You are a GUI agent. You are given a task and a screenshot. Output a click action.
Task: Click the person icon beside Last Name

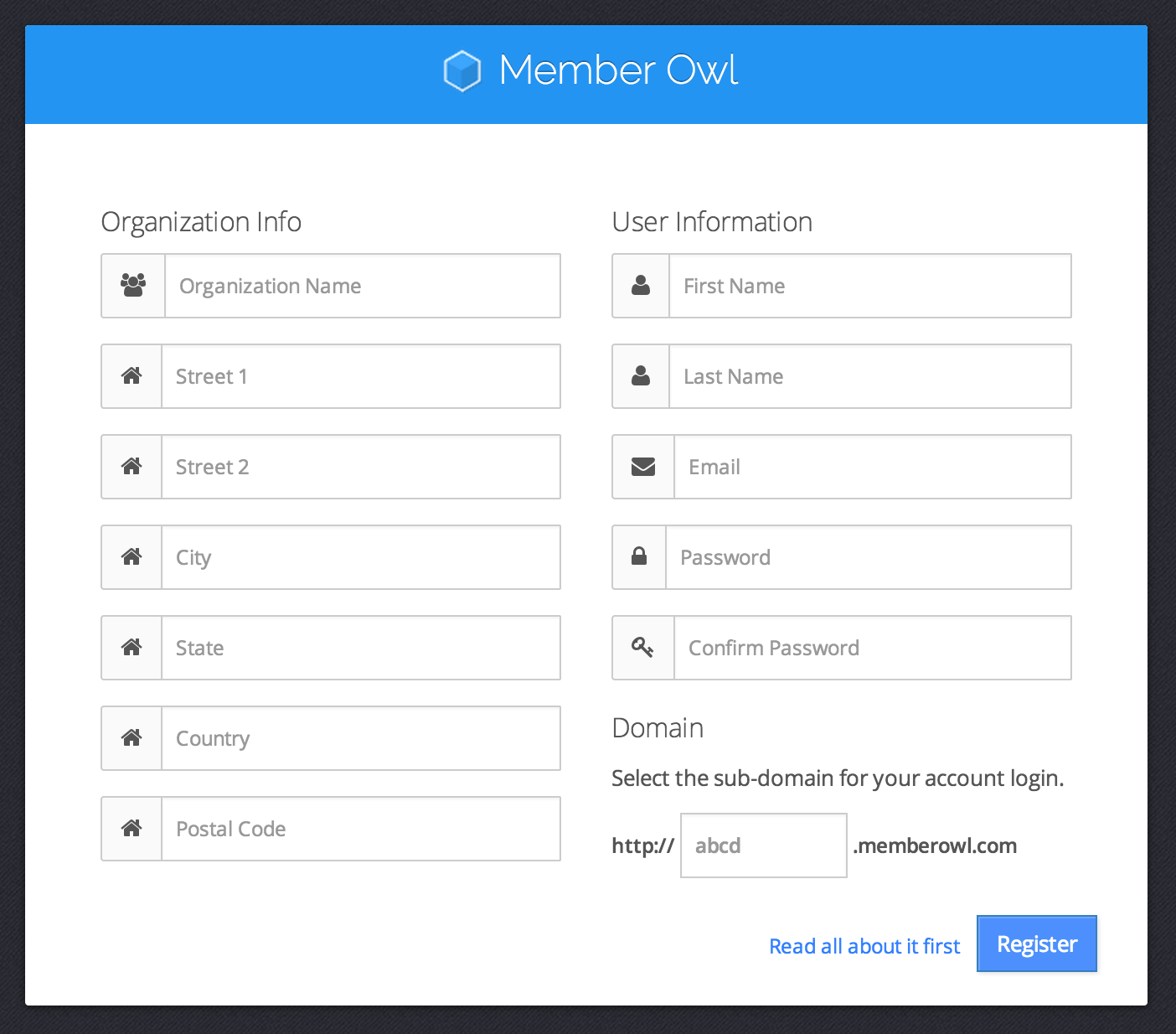[641, 376]
